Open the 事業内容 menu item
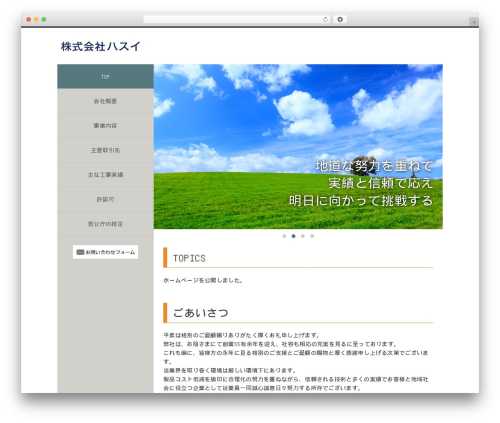This screenshot has height=423, width=500. 105,126
